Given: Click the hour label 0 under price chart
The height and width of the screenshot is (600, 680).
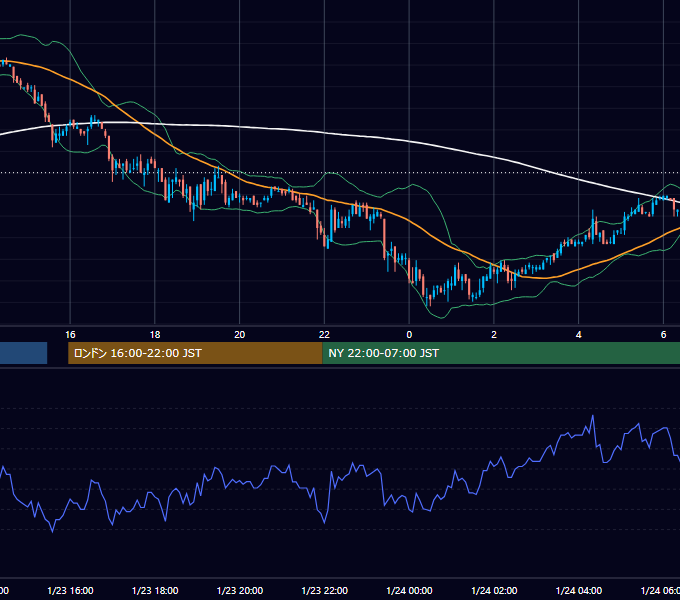Looking at the screenshot, I should click(x=409, y=335).
